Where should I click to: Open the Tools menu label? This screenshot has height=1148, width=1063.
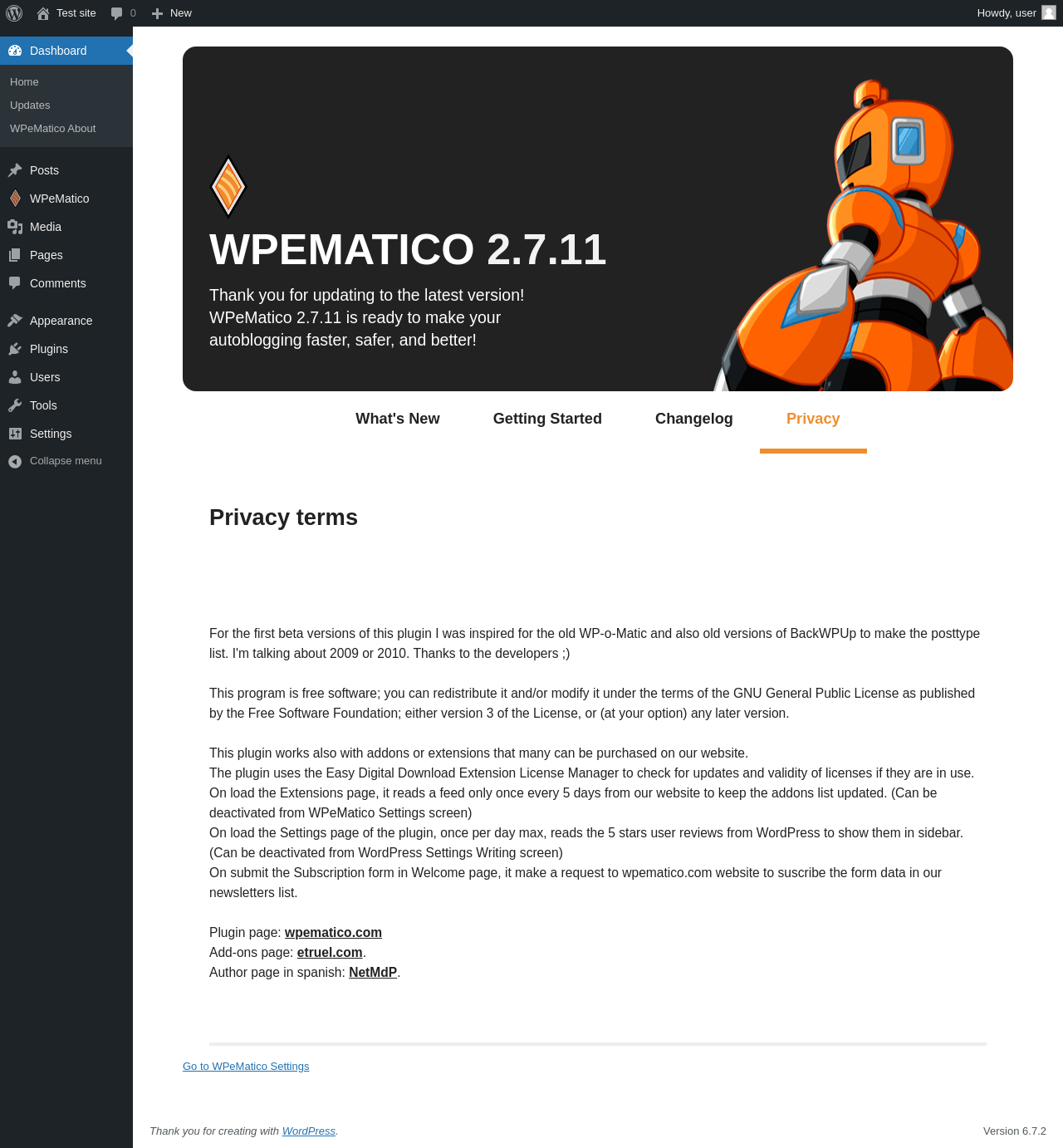(43, 405)
